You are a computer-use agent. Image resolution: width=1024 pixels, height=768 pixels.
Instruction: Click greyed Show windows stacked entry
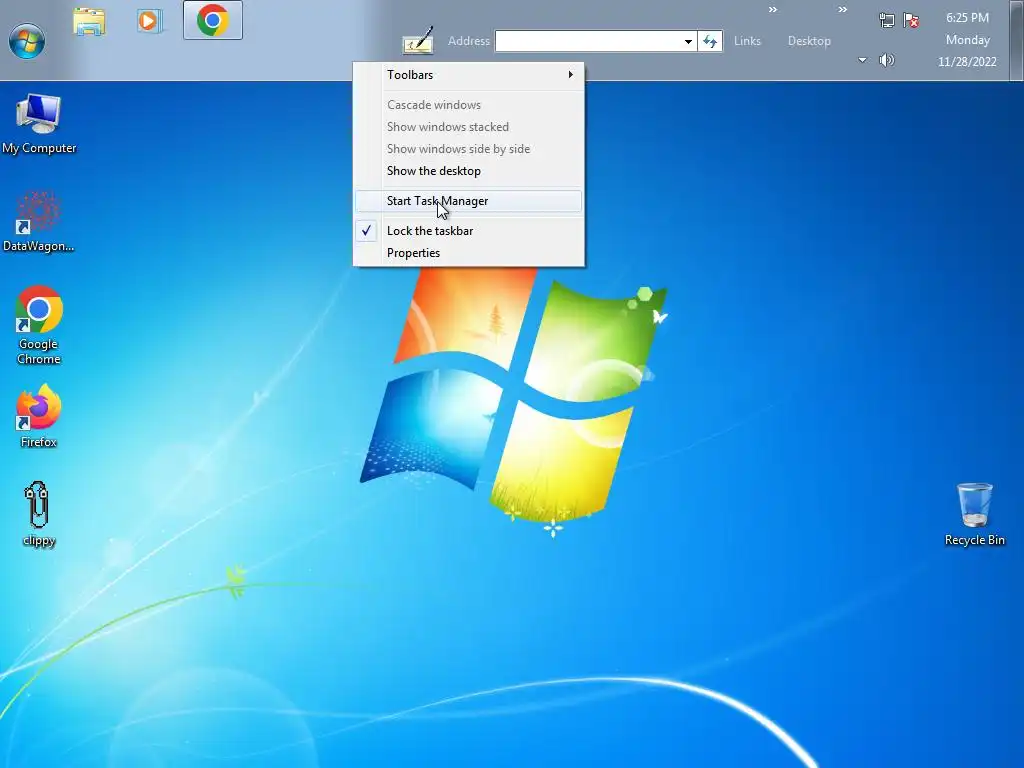tap(468, 127)
